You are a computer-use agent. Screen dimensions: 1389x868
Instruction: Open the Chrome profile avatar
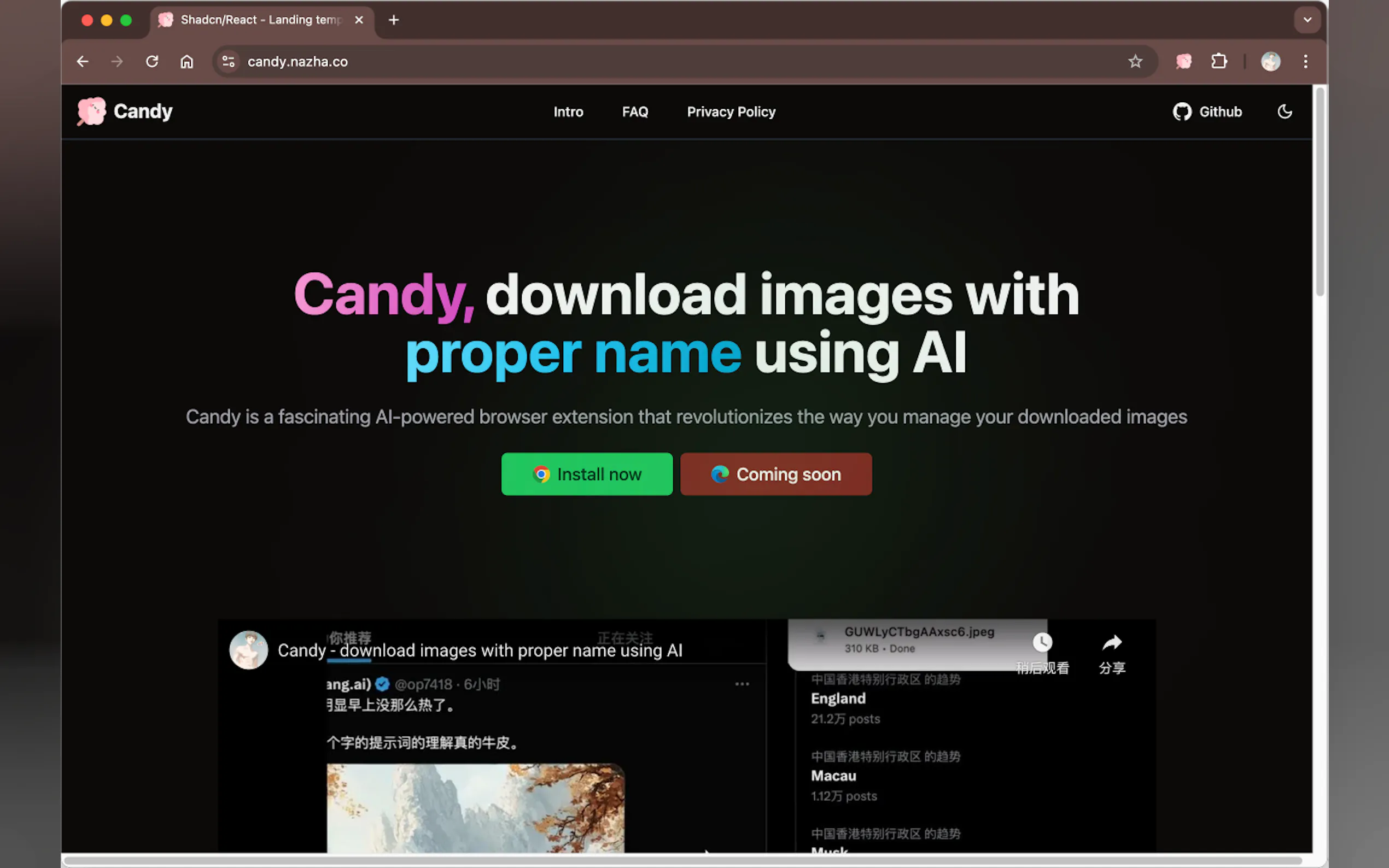tap(1270, 61)
